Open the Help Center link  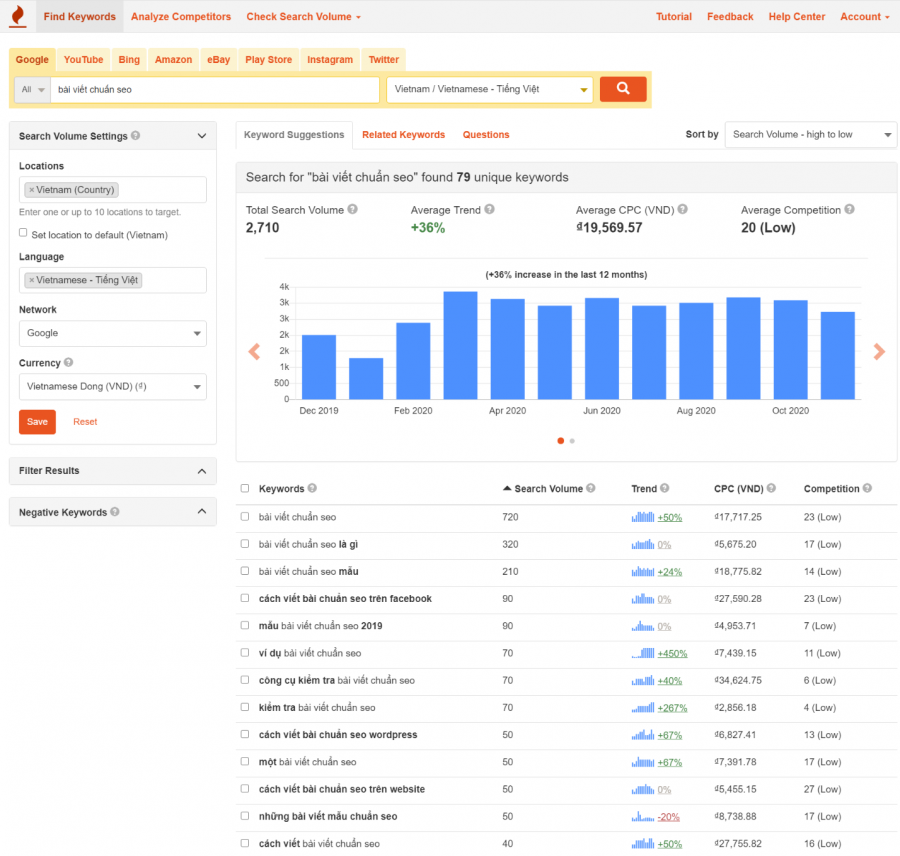coord(797,17)
